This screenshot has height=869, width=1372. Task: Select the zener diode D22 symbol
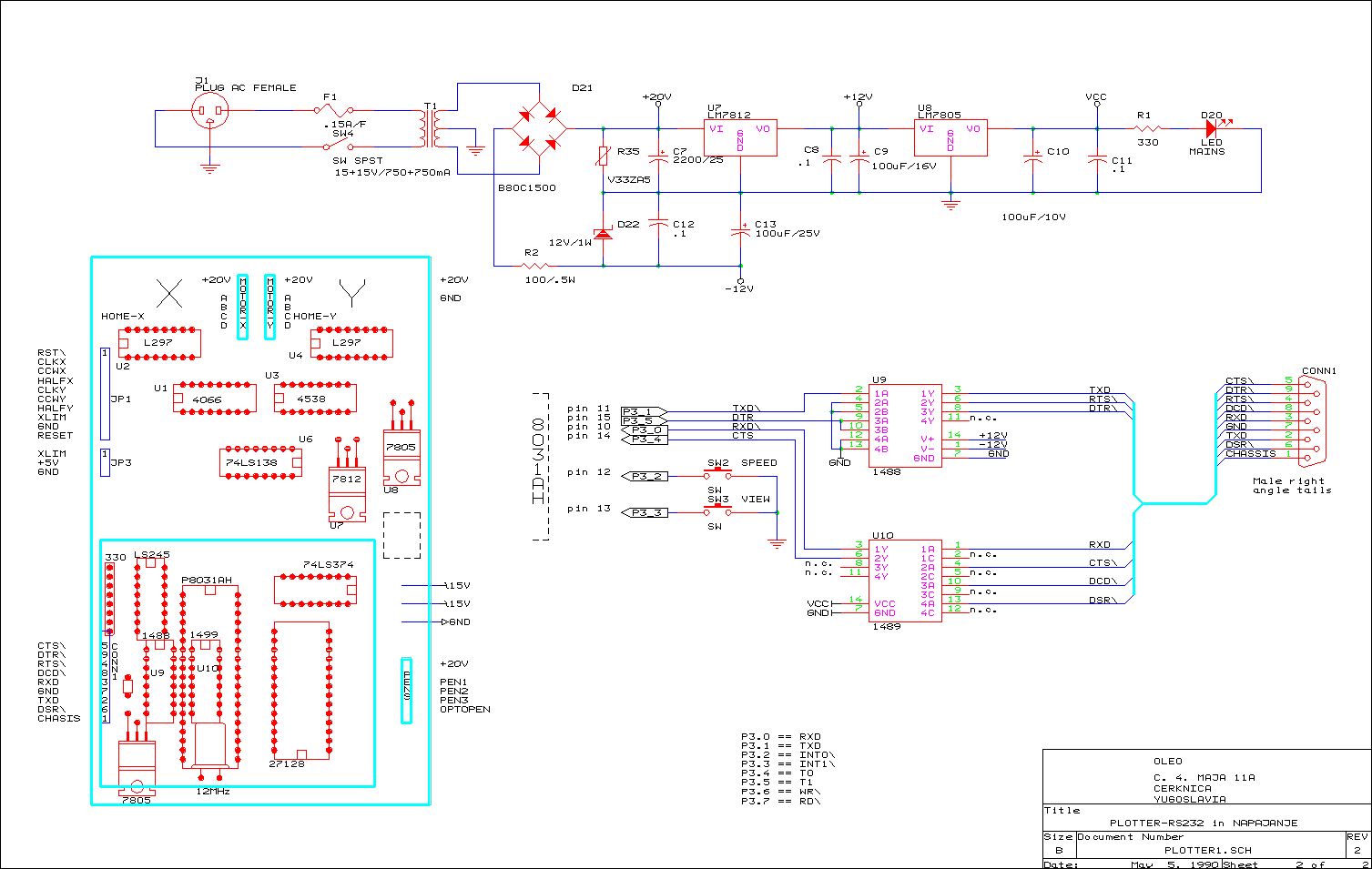[603, 231]
